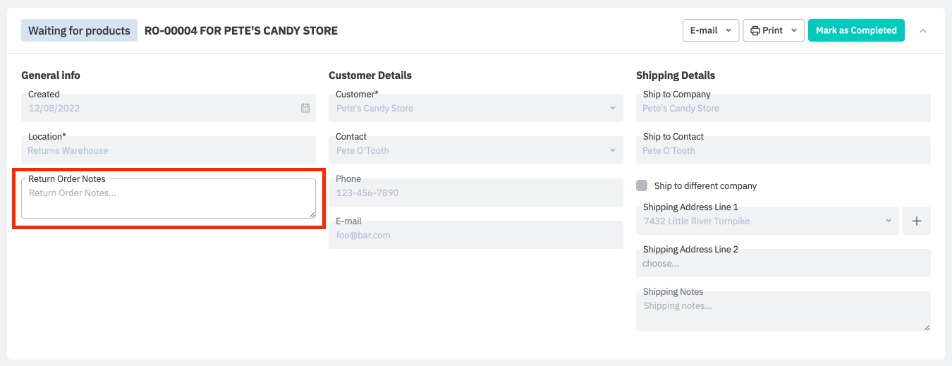The image size is (952, 366).
Task: Click the plus icon beside Shipping Address Line 1
Action: [917, 221]
